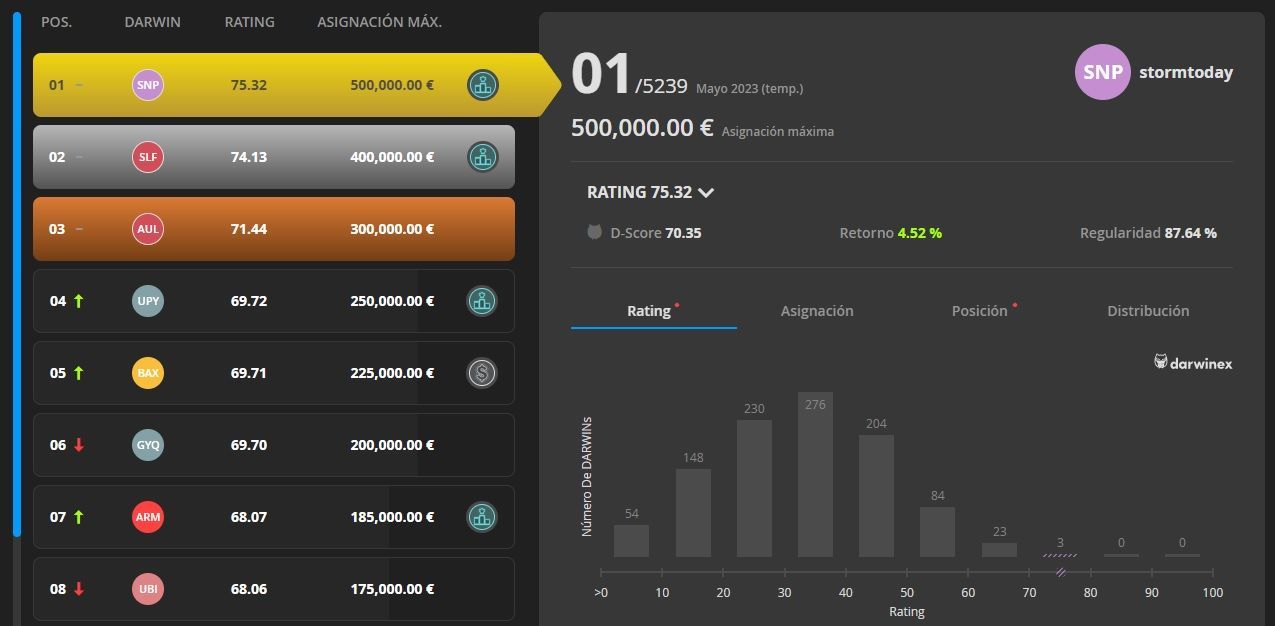Click the green up arrow in row 07
1275x626 pixels.
tap(79, 517)
